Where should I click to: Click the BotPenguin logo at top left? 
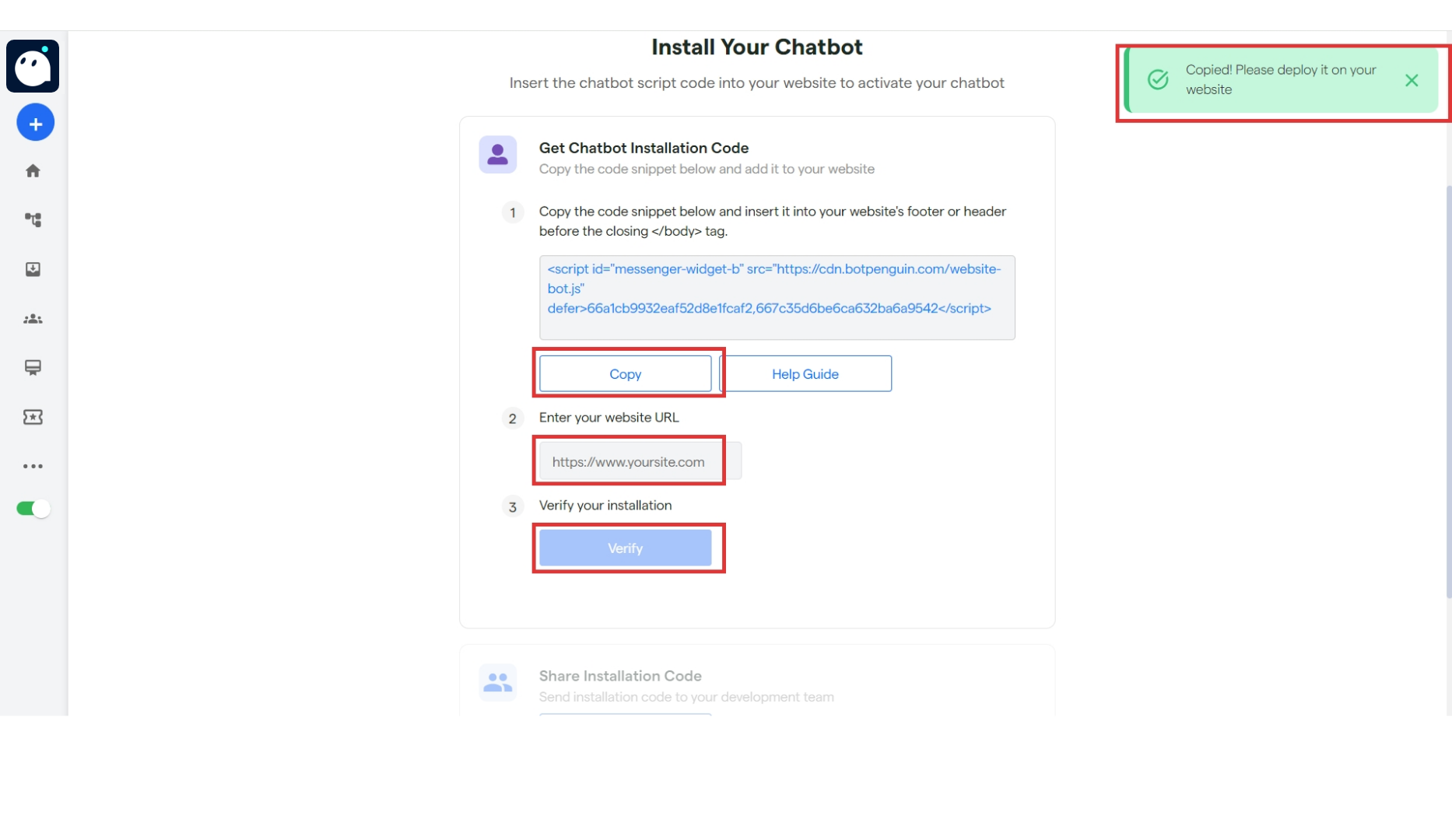[32, 65]
